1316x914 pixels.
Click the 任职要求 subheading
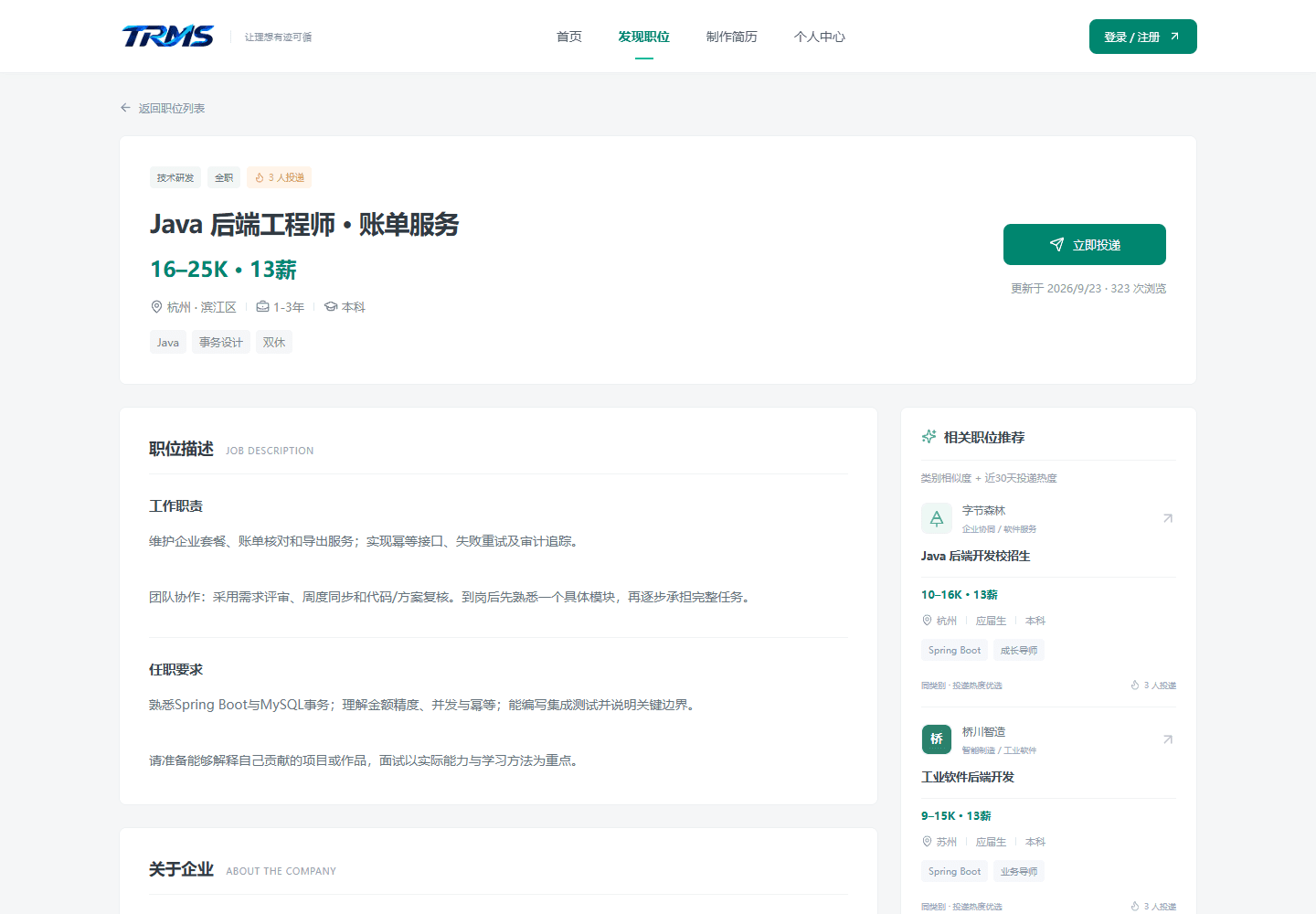coord(175,670)
